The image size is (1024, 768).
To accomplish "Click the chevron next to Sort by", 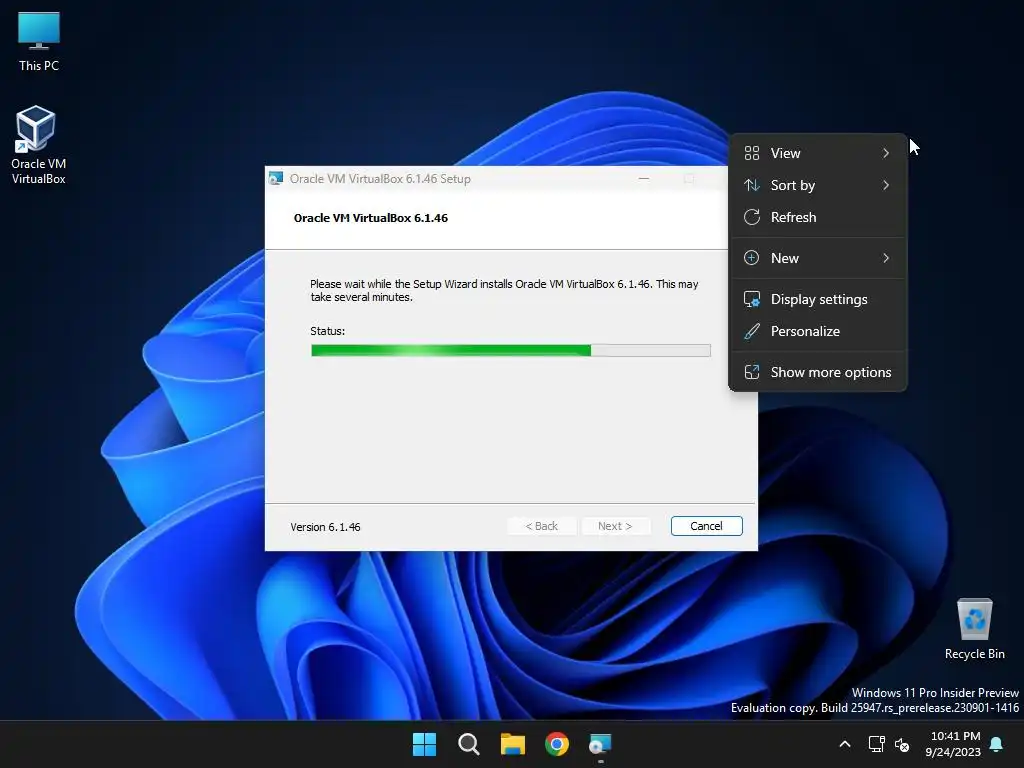I will tap(886, 185).
